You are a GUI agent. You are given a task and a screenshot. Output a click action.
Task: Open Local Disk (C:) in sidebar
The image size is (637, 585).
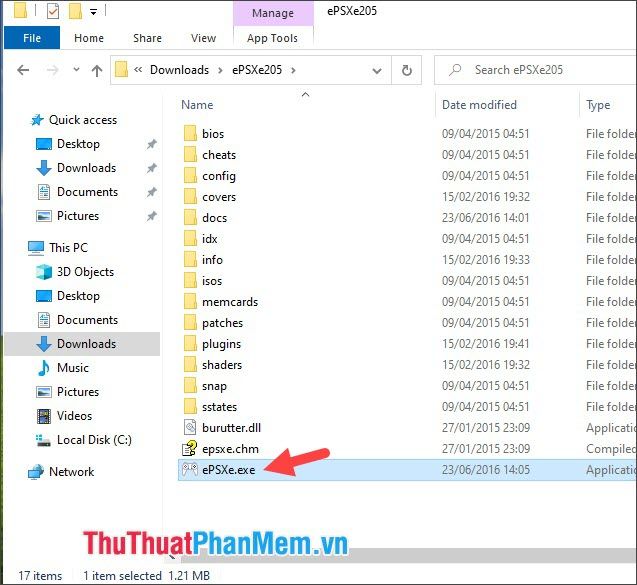[94, 440]
